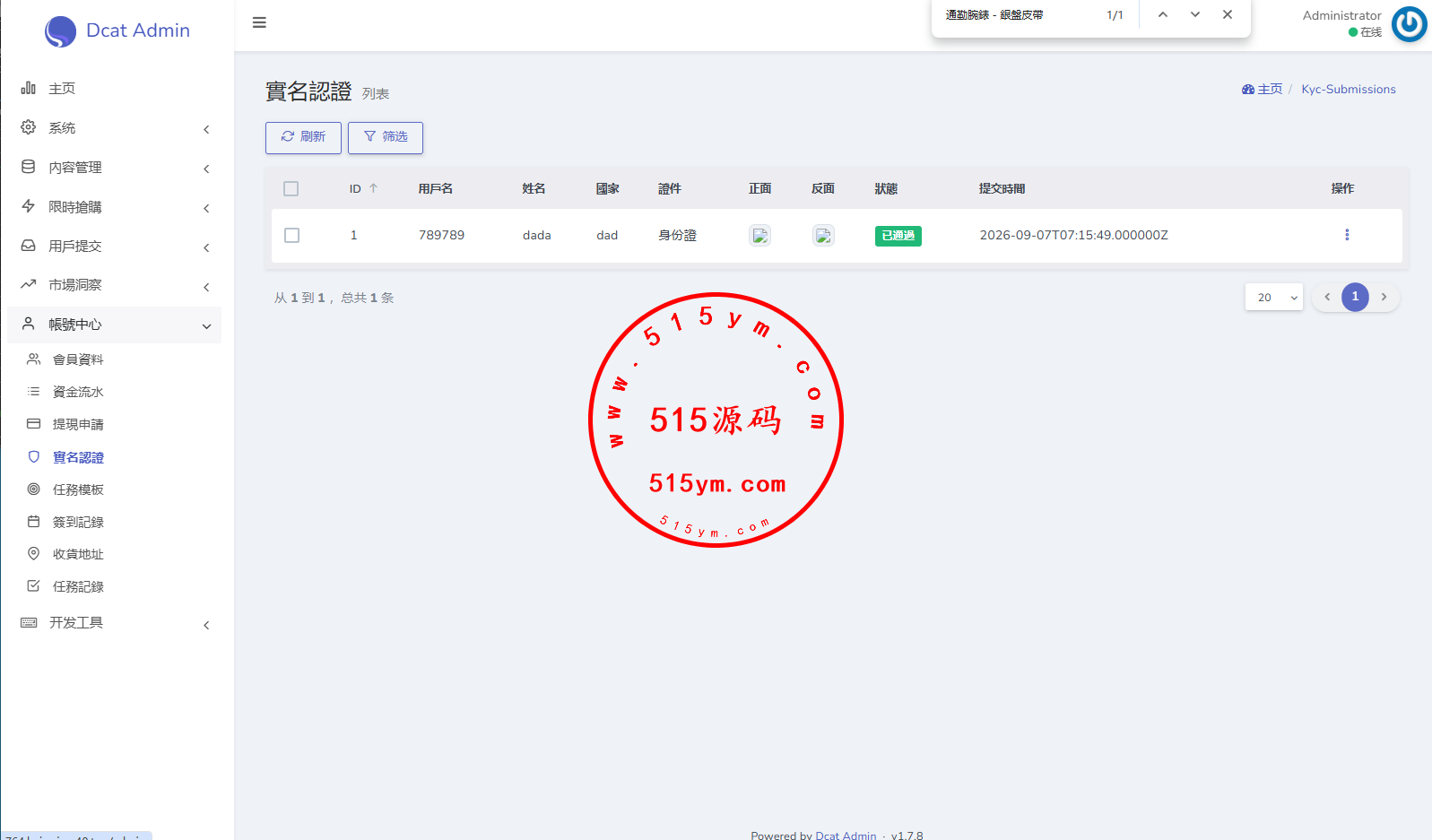
Task: Select all rows header checkbox
Action: tap(291, 188)
